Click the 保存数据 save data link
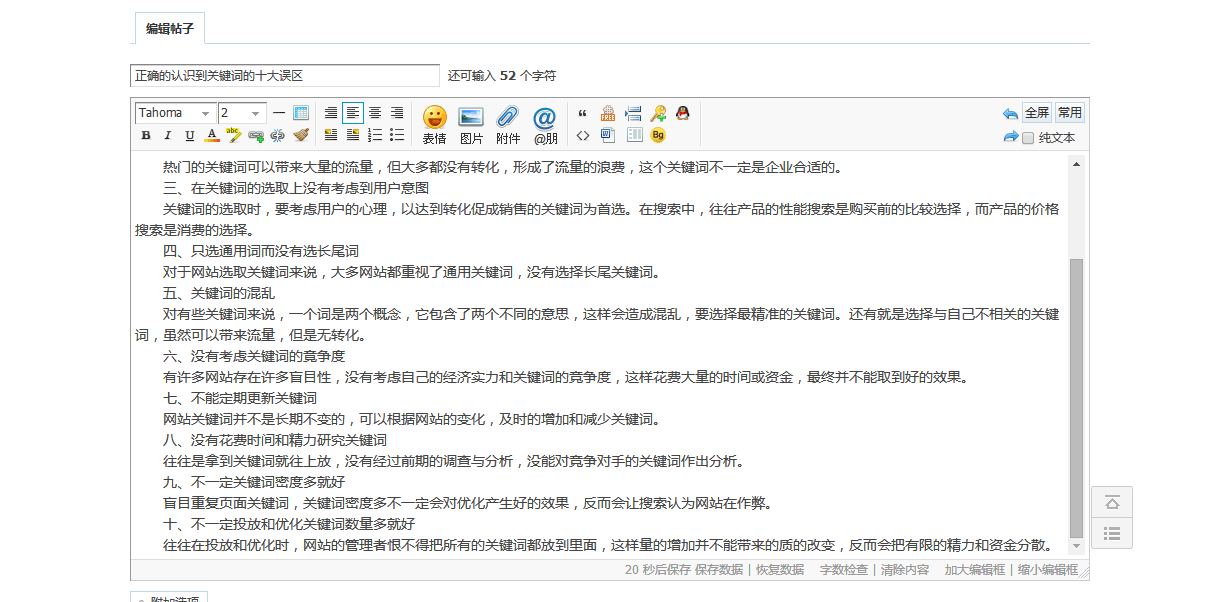Image resolution: width=1211 pixels, height=602 pixels. point(719,570)
